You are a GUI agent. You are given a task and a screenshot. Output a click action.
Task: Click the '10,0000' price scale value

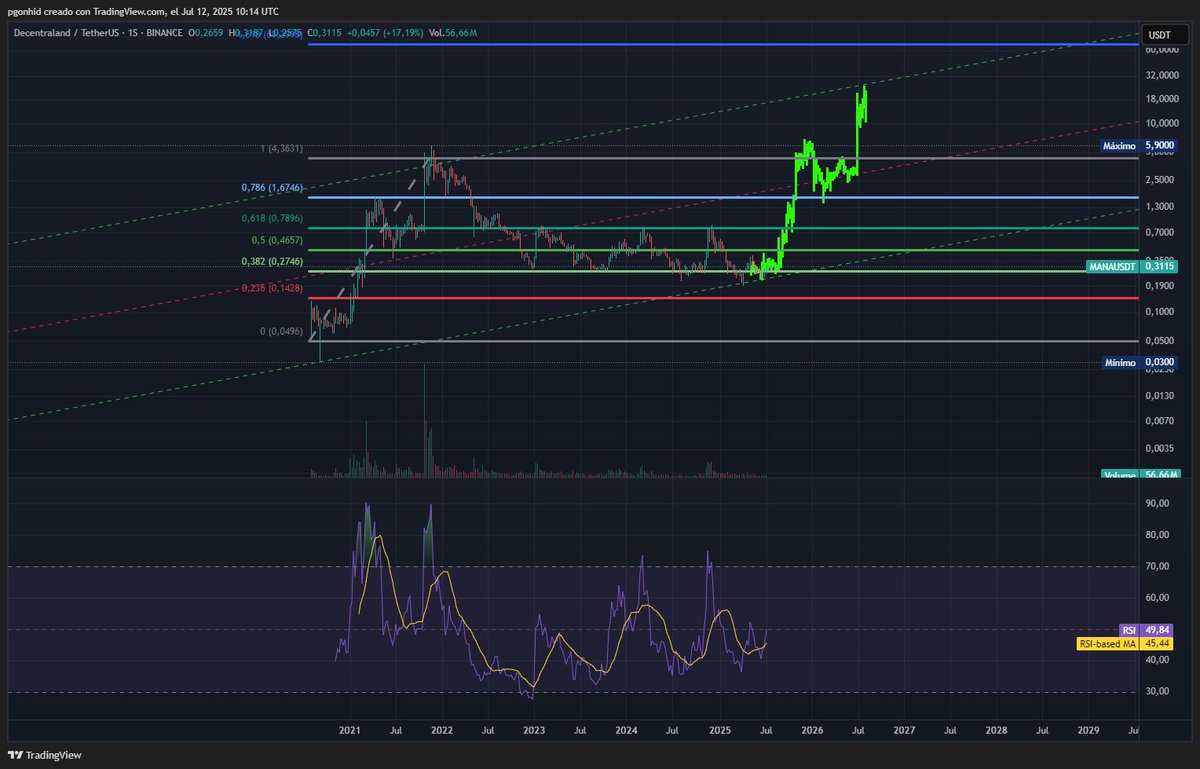click(x=1160, y=123)
